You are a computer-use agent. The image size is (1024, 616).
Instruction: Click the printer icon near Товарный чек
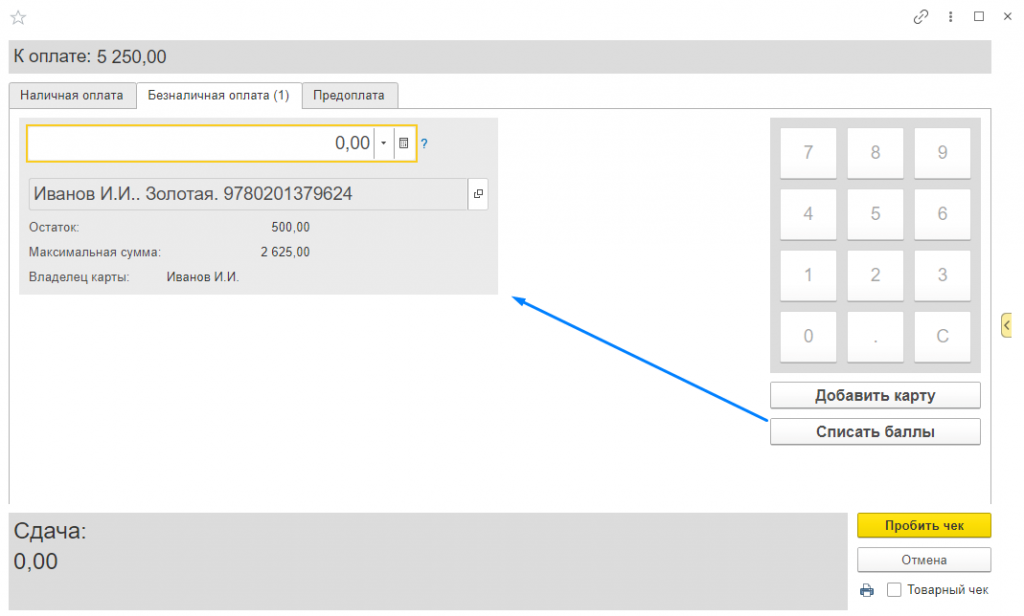click(867, 591)
